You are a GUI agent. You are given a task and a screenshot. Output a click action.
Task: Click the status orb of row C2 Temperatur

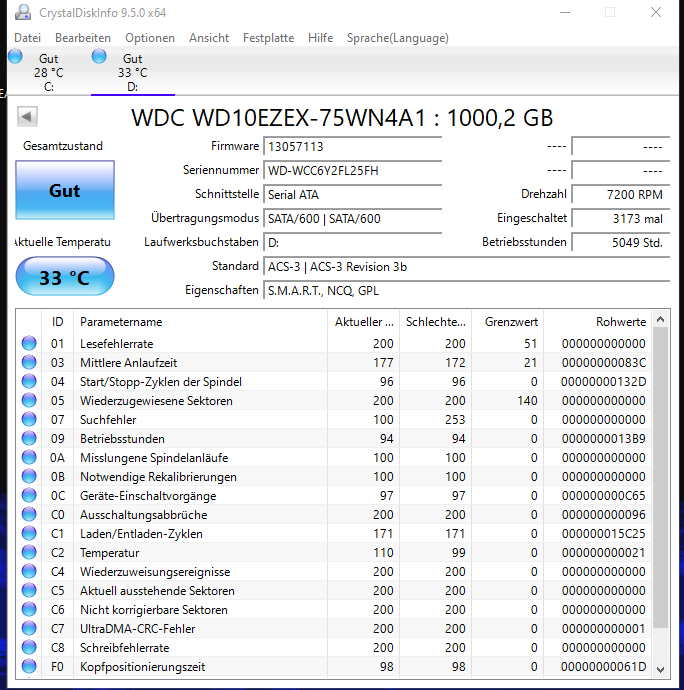point(29,552)
